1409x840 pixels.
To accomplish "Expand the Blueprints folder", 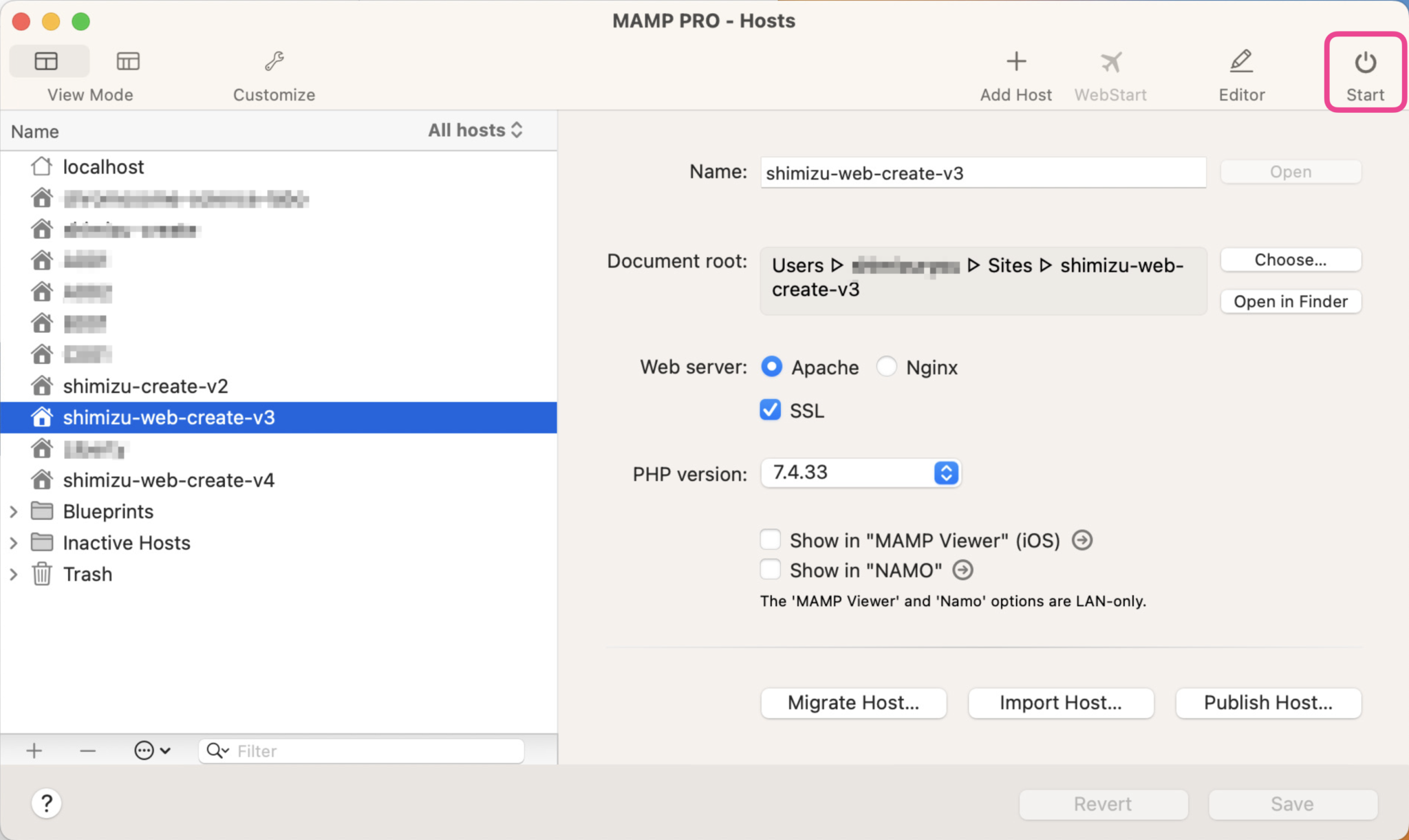I will tap(14, 511).
